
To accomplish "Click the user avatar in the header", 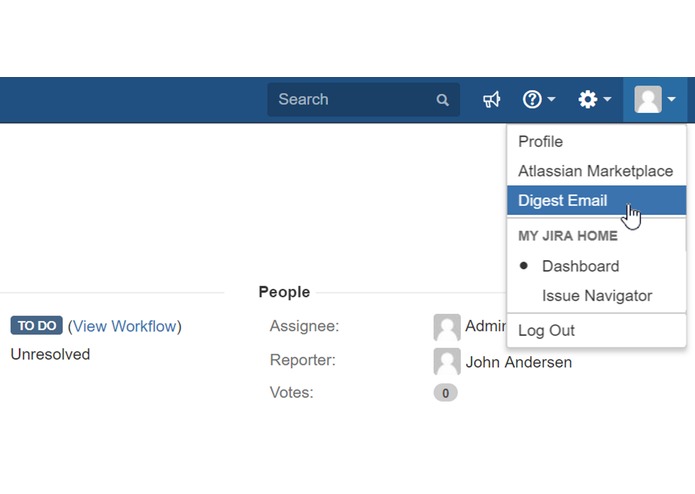I will tap(648, 99).
